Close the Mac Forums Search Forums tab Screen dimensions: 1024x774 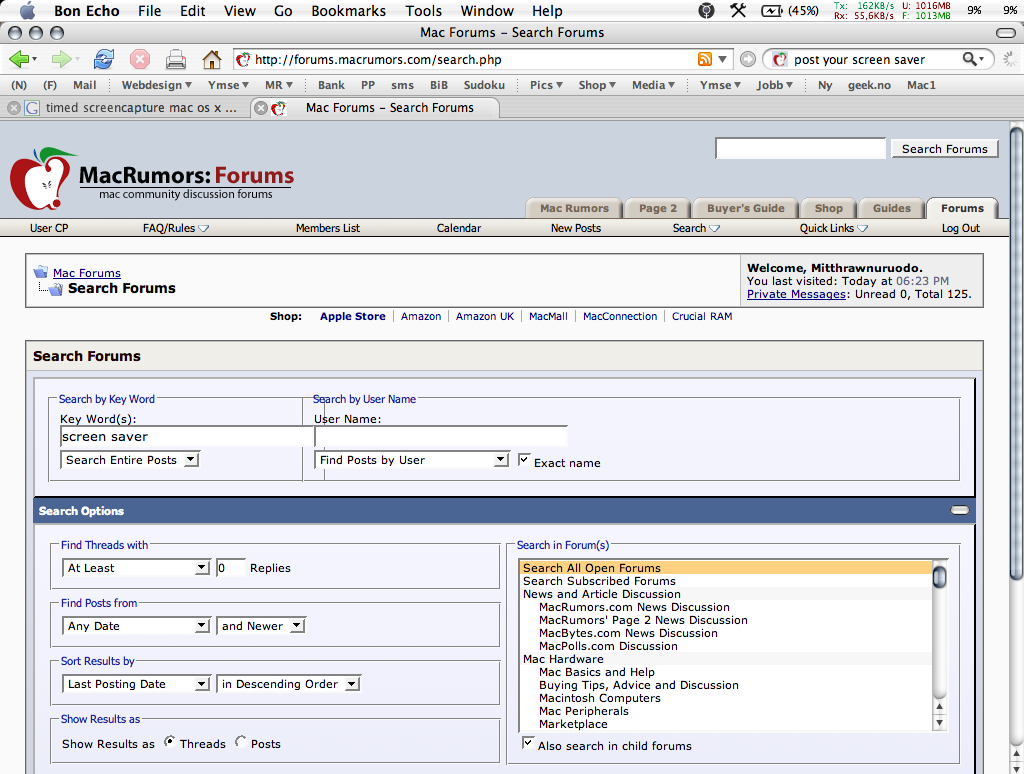tap(261, 108)
